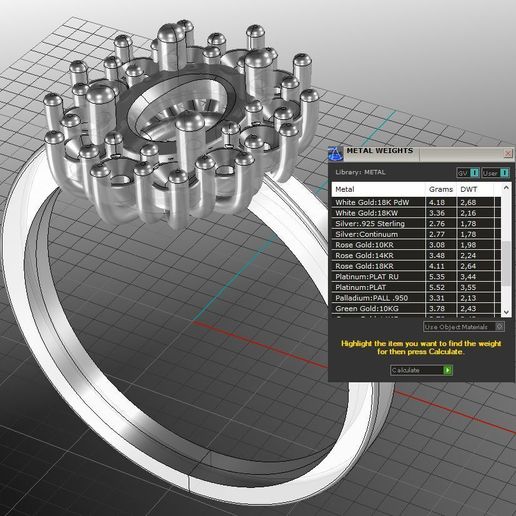Click the metal list scroll-down arrow
Viewport: 516px width, 516px height.
[x=506, y=312]
